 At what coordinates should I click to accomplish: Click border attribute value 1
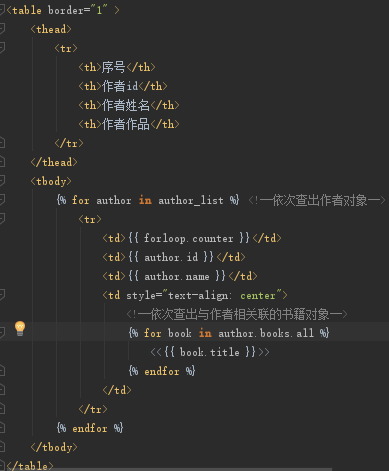(99, 10)
